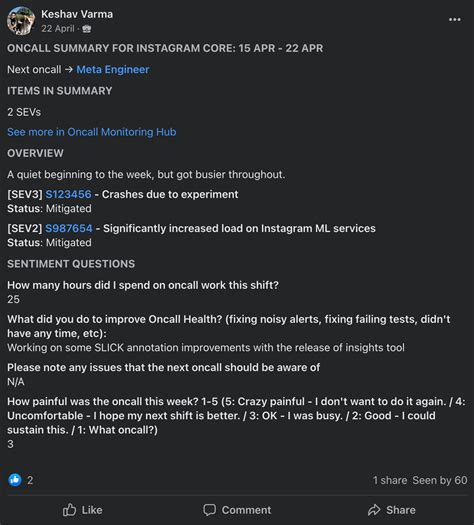Click the group audience icon beside date
This screenshot has height=525, width=474.
pyautogui.click(x=87, y=29)
